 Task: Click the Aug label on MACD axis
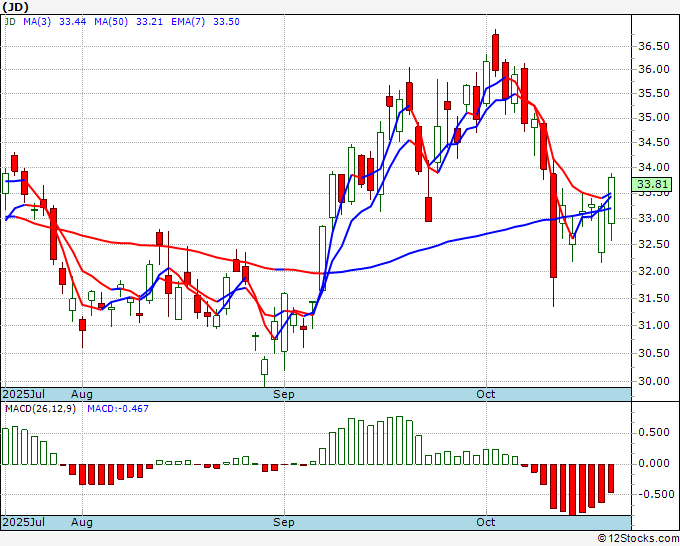[82, 522]
